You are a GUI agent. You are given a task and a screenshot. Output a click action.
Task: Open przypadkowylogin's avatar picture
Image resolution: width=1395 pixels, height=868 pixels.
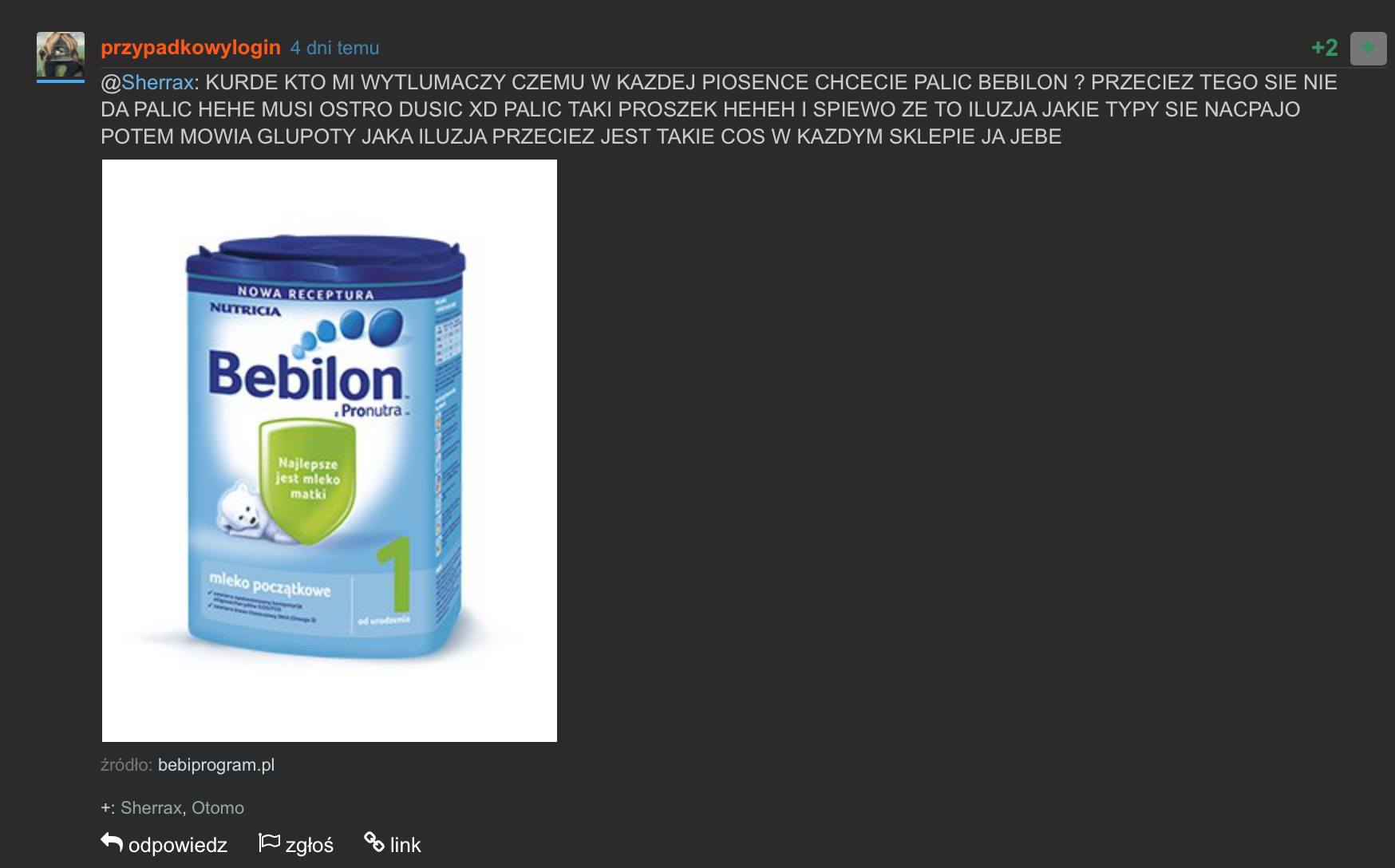(61, 54)
